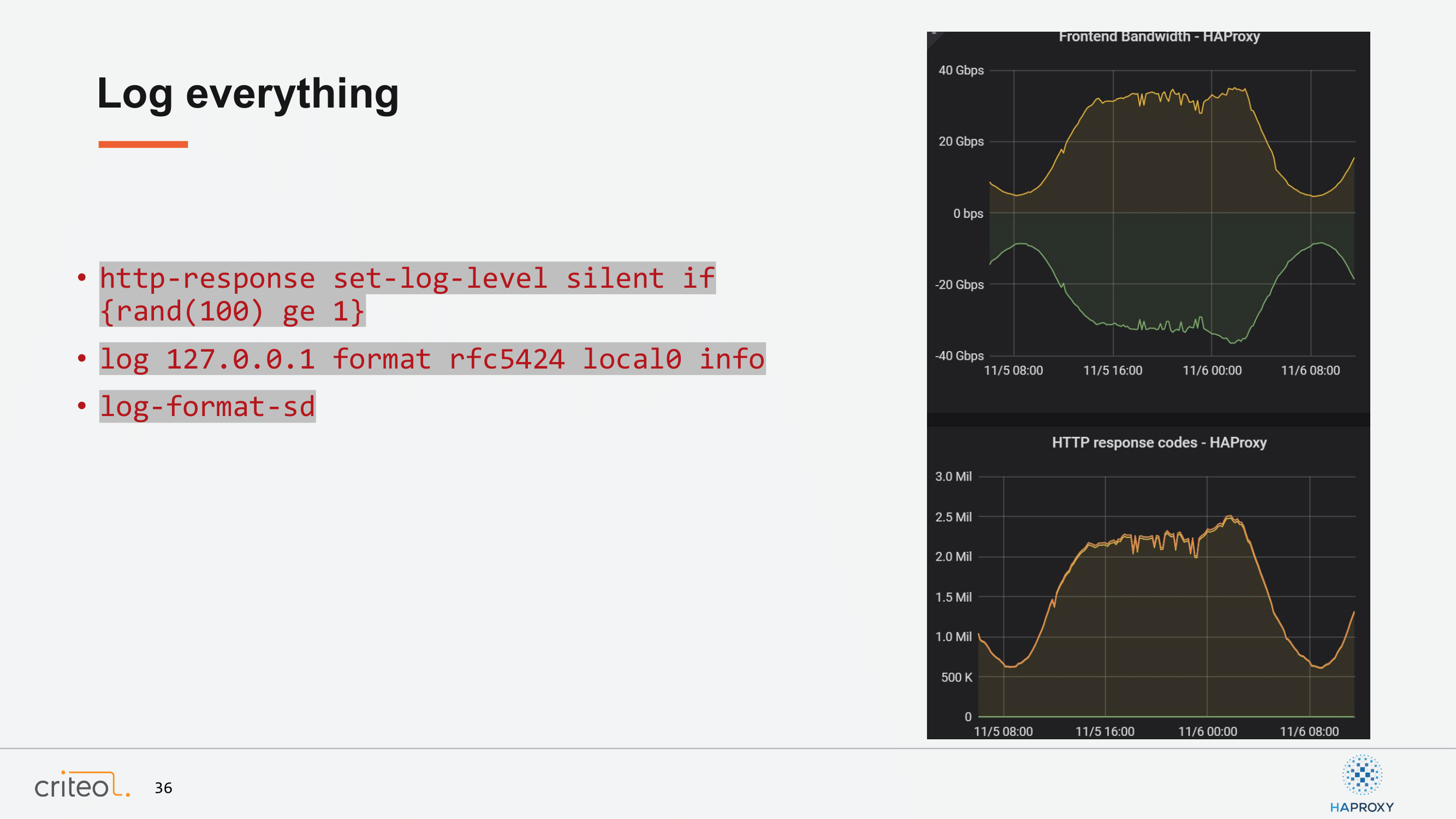
Task: Click the '40 Gbps' axis label
Action: [x=961, y=70]
